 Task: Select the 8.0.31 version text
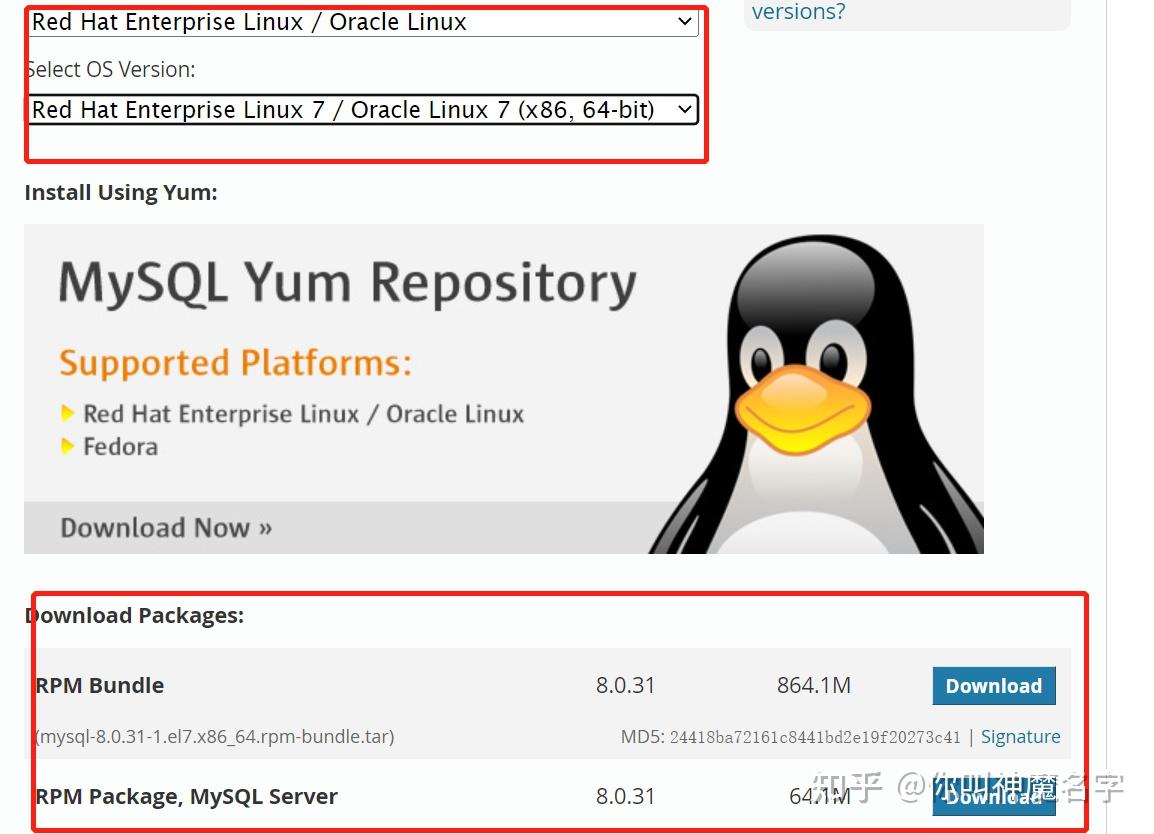(626, 686)
